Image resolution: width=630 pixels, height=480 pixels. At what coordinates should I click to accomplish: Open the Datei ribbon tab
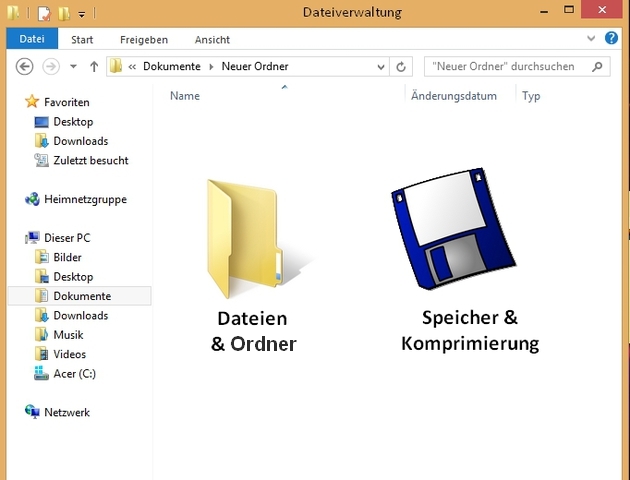(x=32, y=39)
